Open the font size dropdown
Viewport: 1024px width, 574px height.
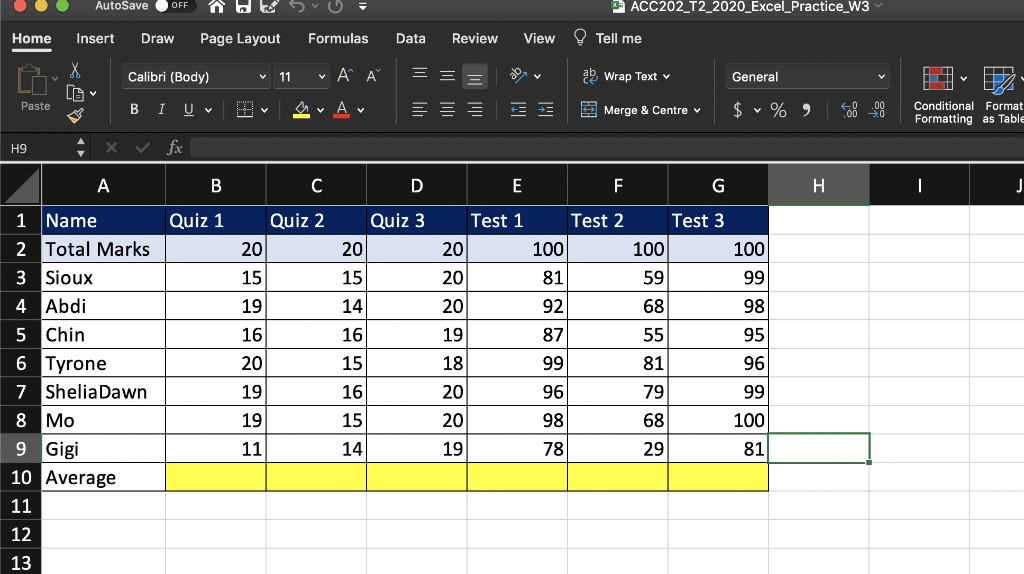321,76
